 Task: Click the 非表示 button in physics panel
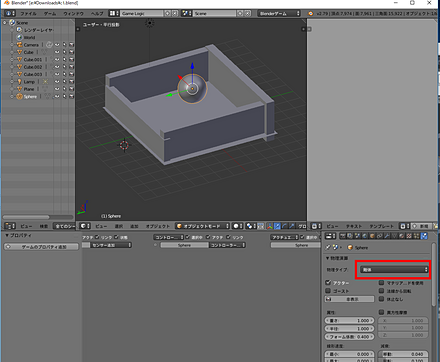pyautogui.click(x=349, y=299)
